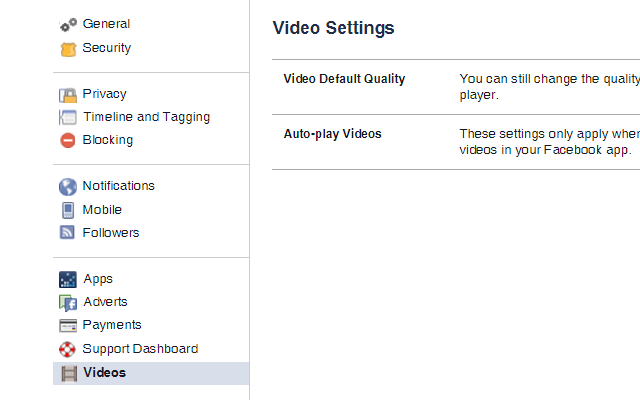Click the Adverts icon in the sidebar
The width and height of the screenshot is (640, 400).
(x=68, y=303)
